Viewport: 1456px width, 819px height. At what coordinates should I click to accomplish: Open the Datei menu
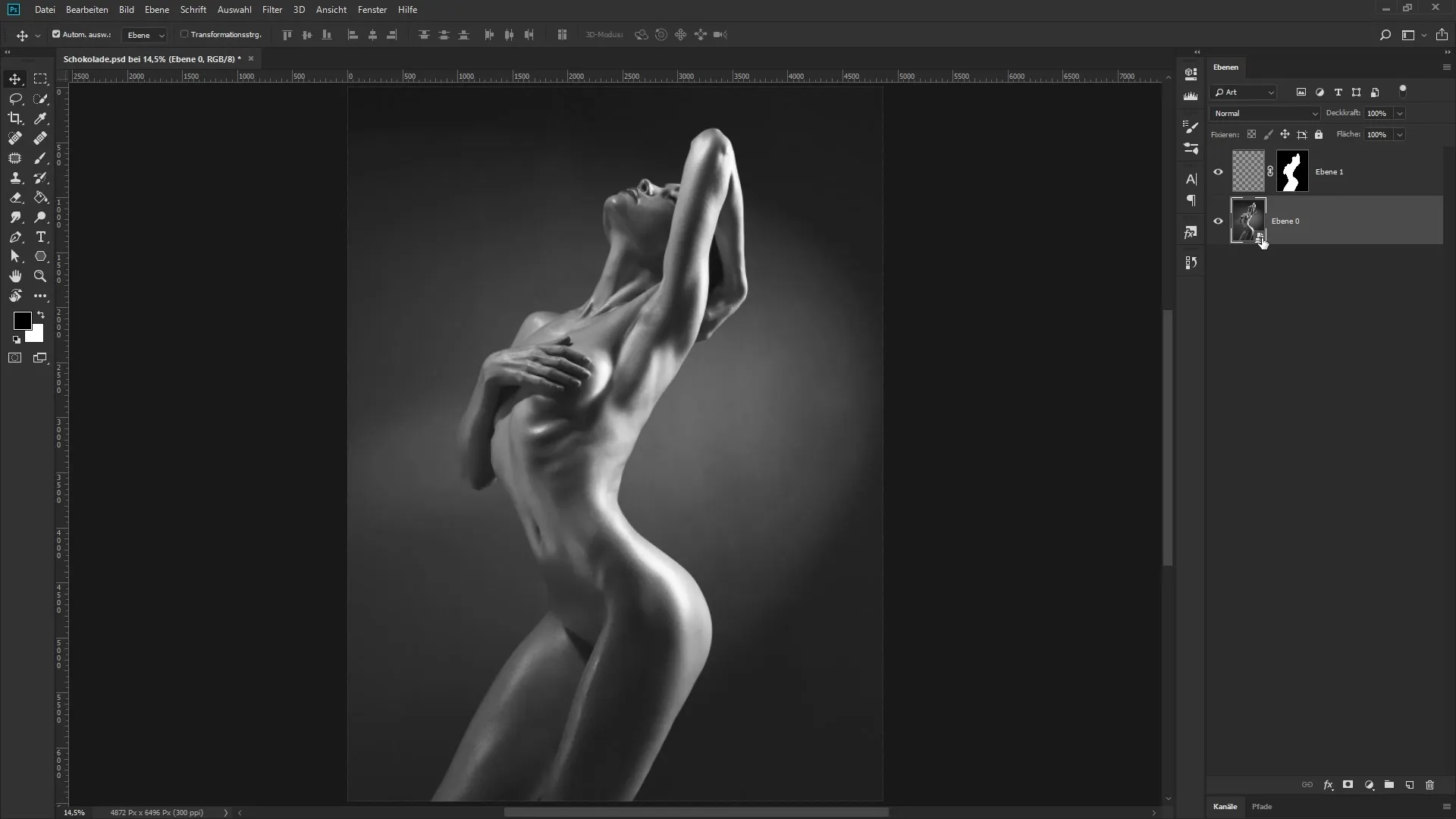click(x=45, y=10)
